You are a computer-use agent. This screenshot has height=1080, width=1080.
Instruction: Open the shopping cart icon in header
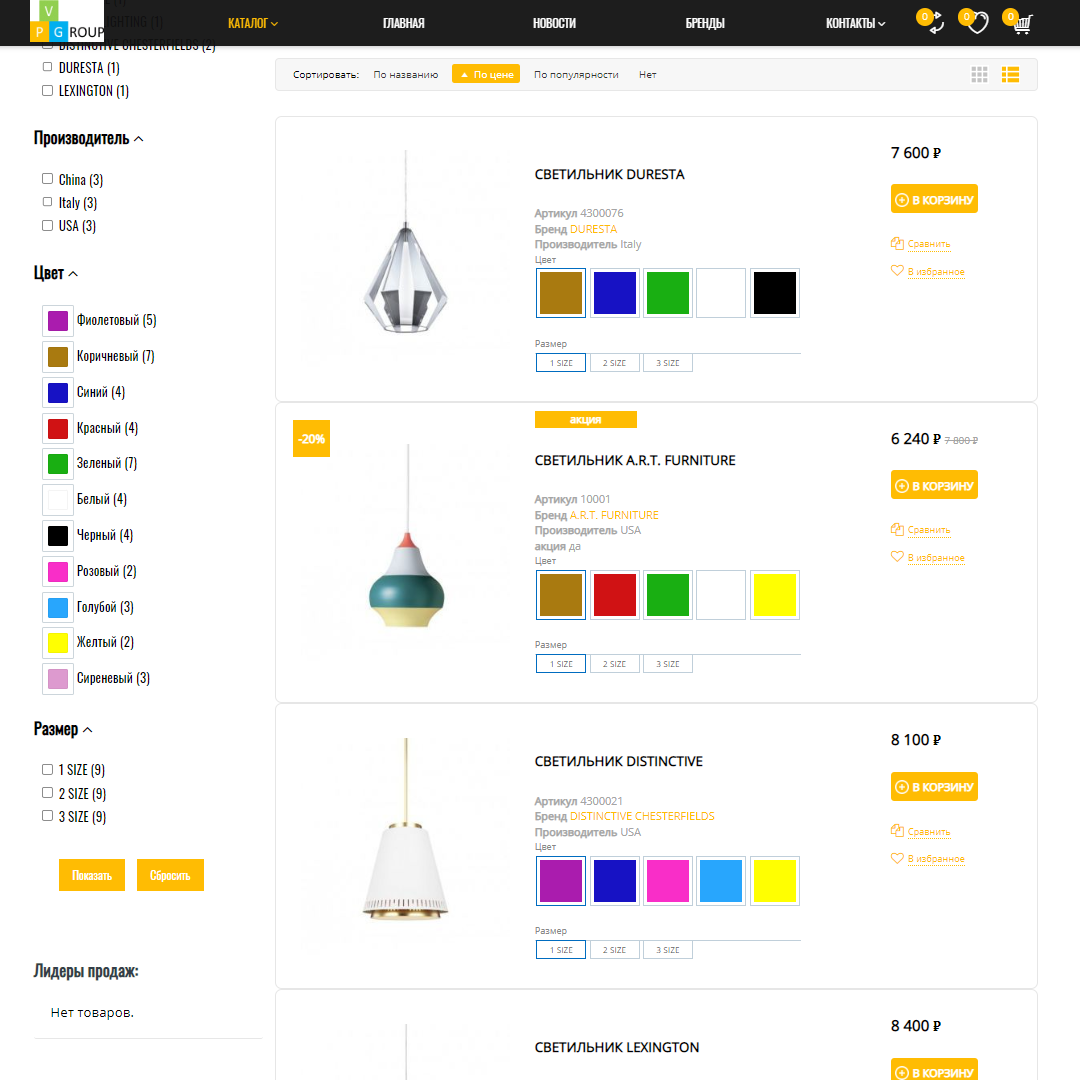(1023, 24)
